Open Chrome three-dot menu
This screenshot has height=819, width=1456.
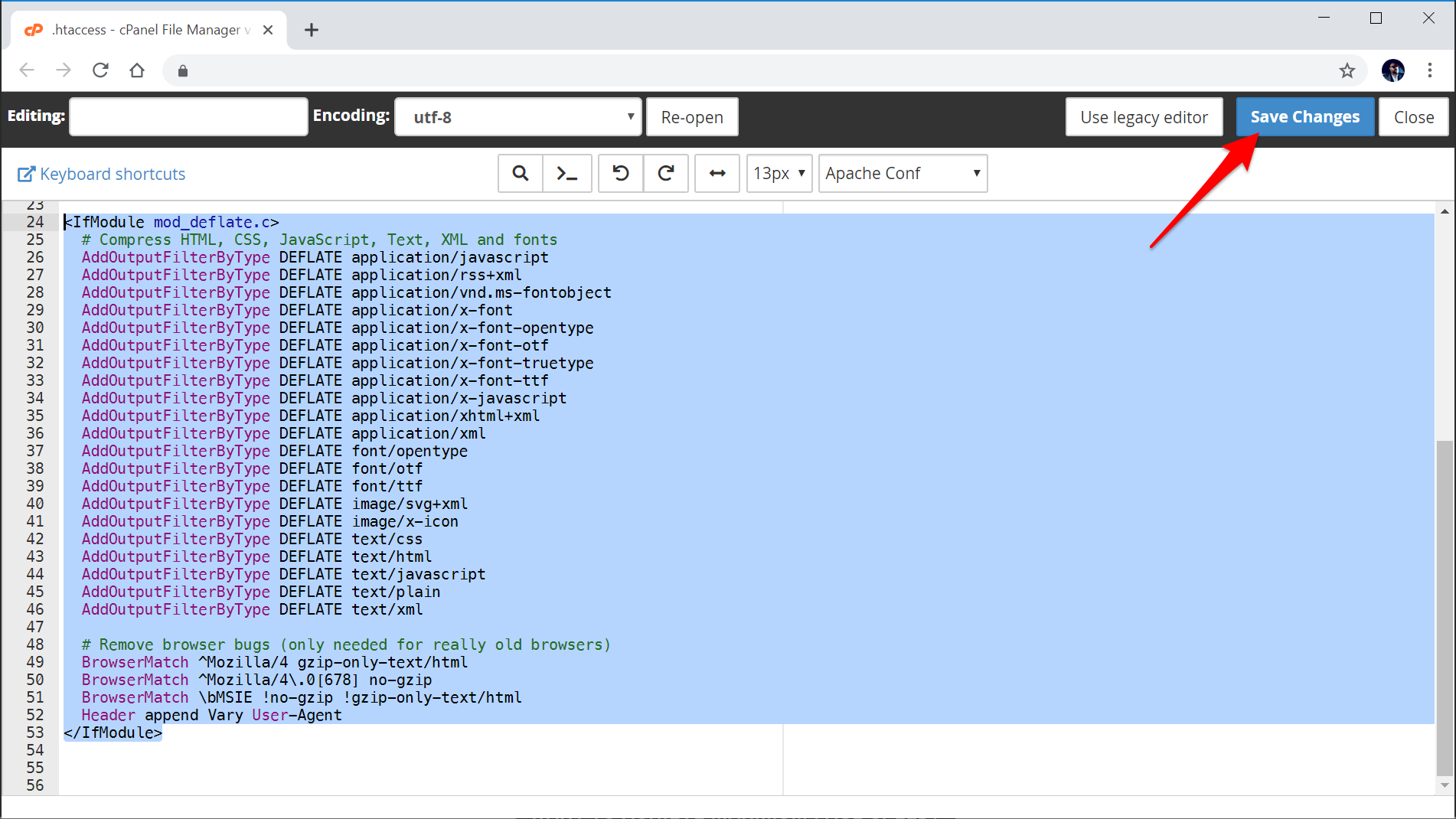[x=1430, y=70]
